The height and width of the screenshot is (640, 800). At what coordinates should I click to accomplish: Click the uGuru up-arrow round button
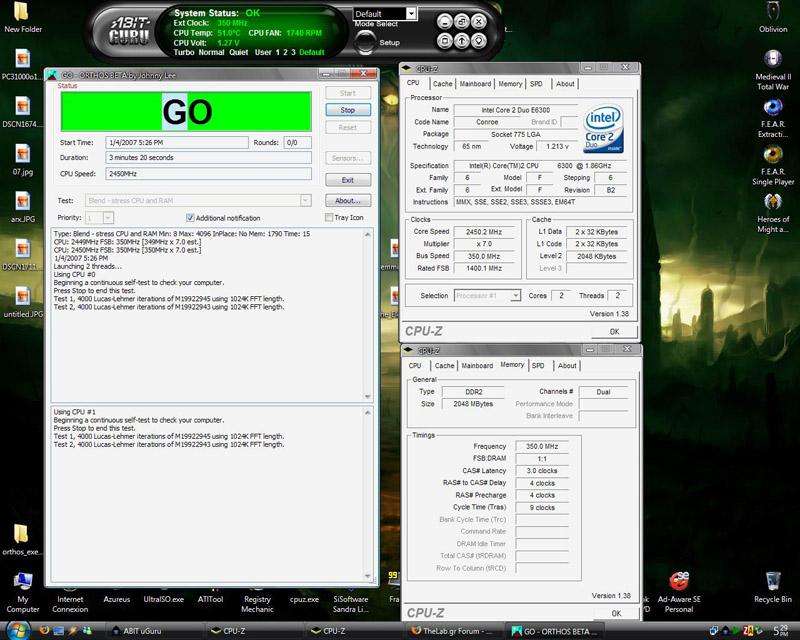coord(461,41)
